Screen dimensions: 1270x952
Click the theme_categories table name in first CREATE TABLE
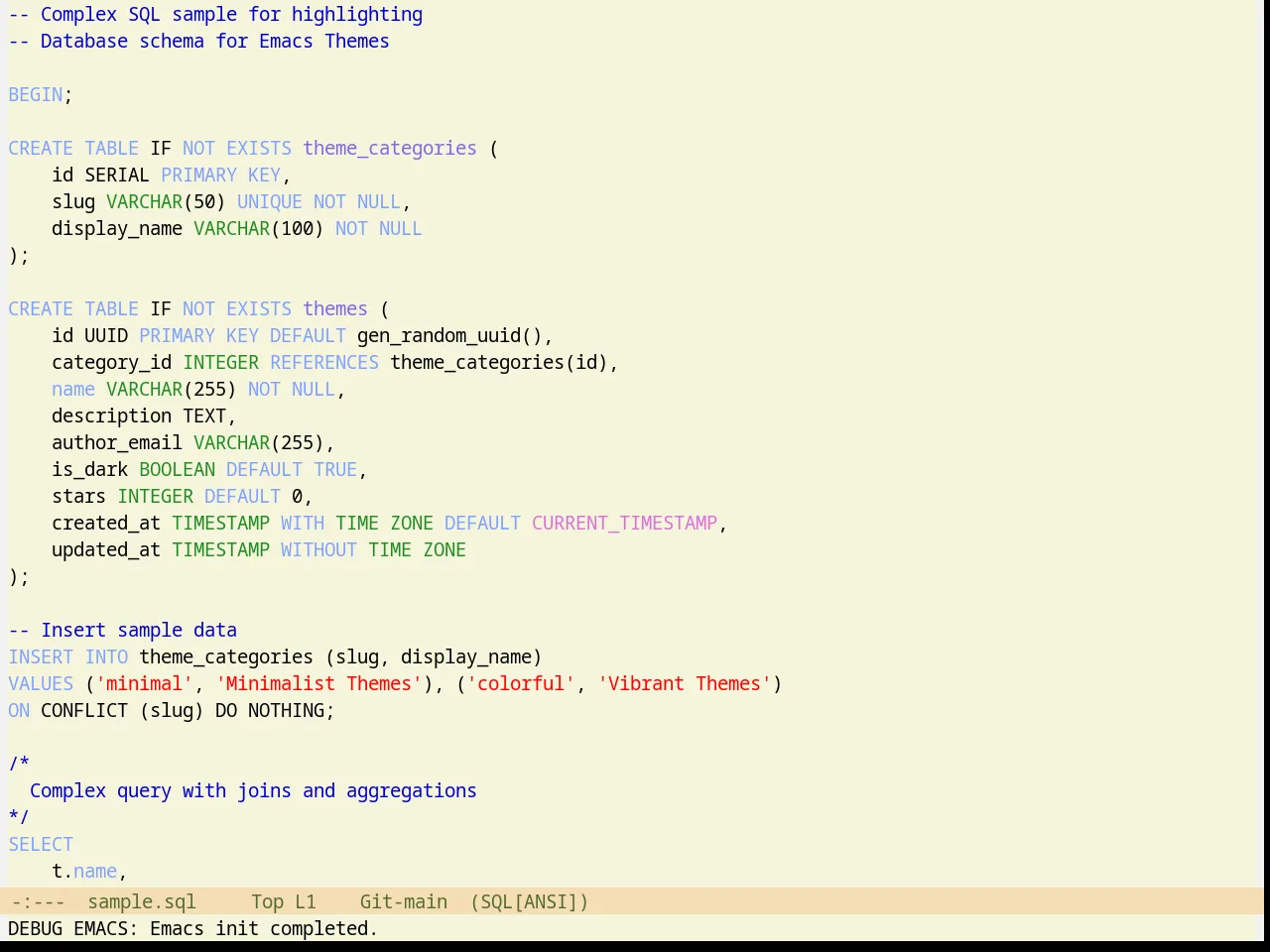pos(390,148)
